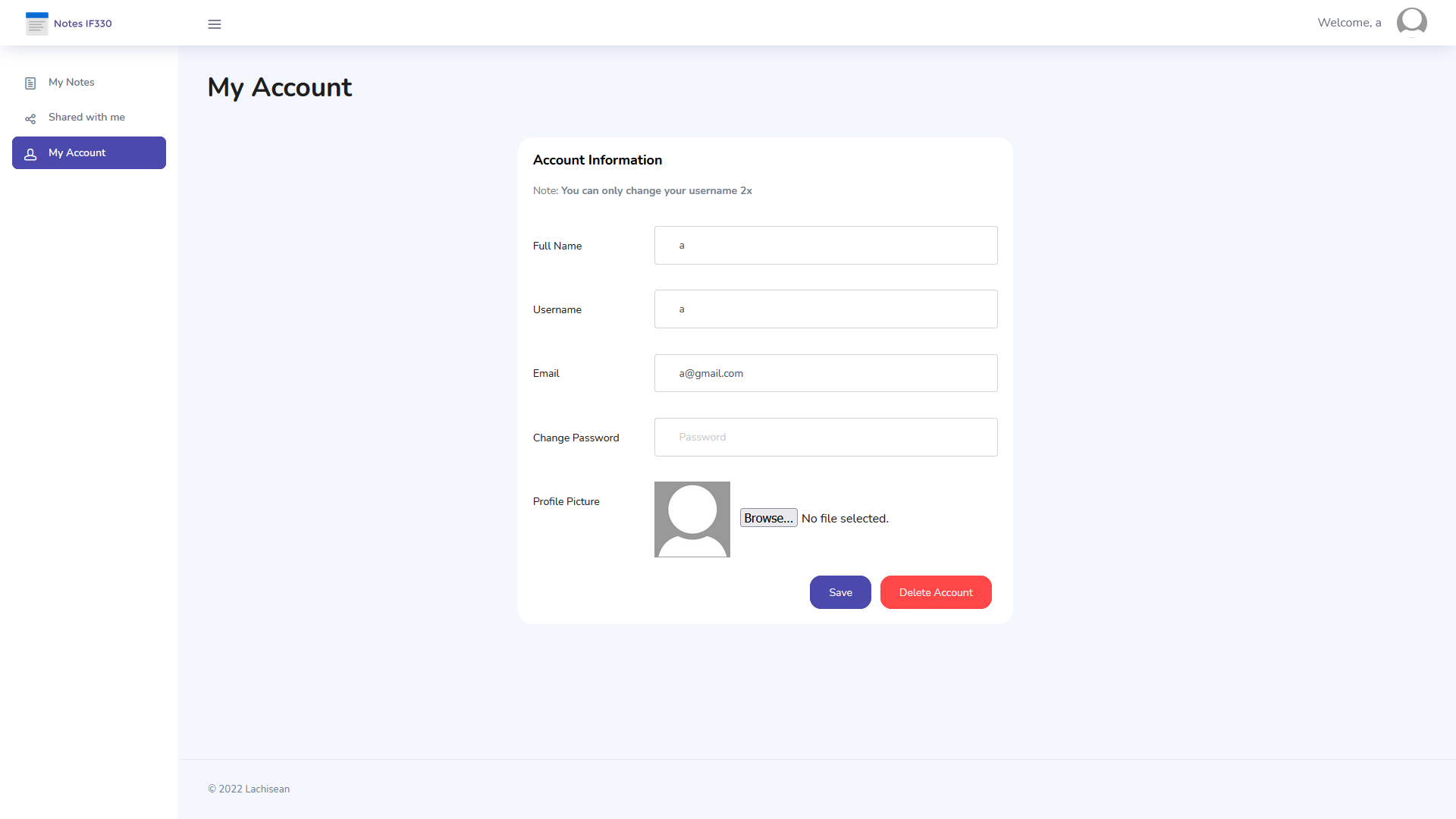Click the Notes IF330 brand text
Image resolution: width=1456 pixels, height=819 pixels.
click(x=83, y=24)
